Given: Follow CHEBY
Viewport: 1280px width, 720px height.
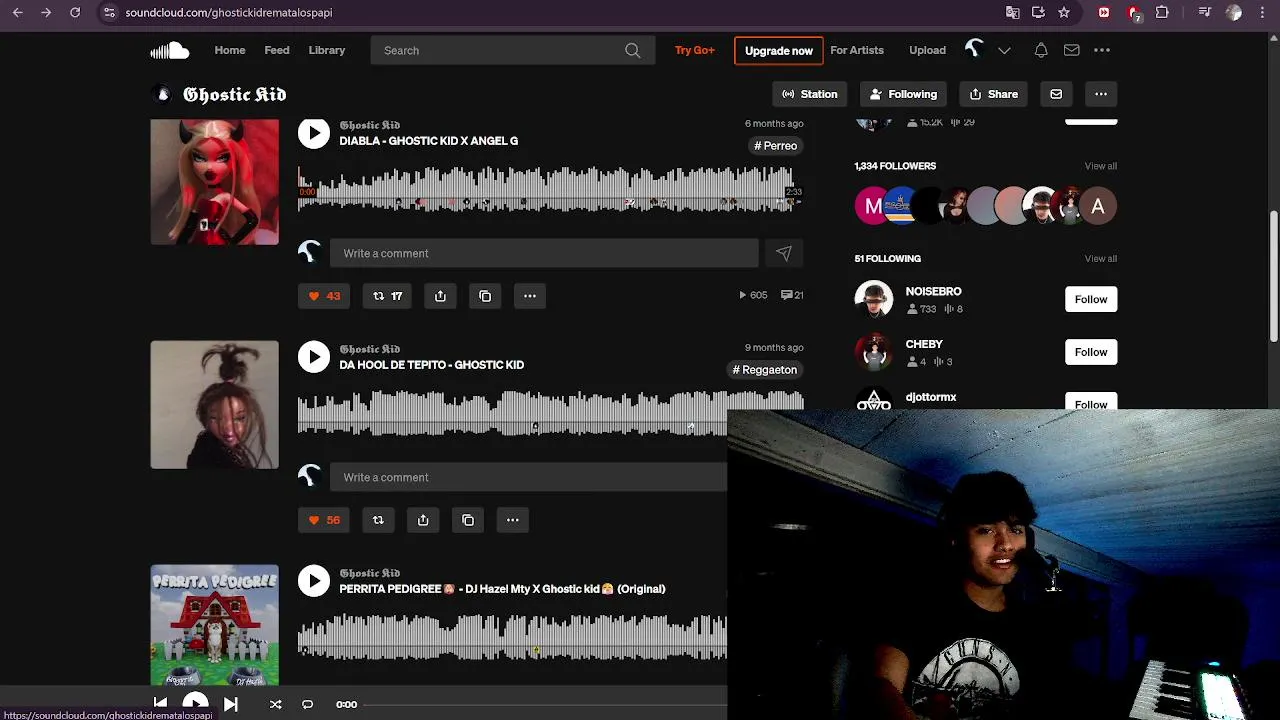Looking at the screenshot, I should [1091, 352].
